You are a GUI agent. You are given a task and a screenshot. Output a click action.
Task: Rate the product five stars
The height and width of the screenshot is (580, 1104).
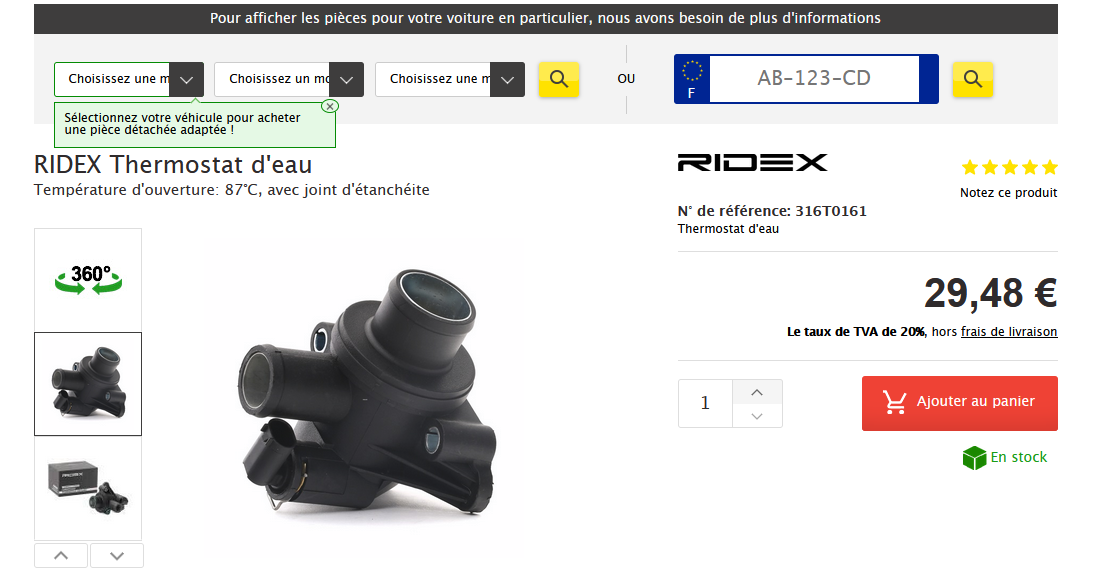pyautogui.click(x=1050, y=168)
